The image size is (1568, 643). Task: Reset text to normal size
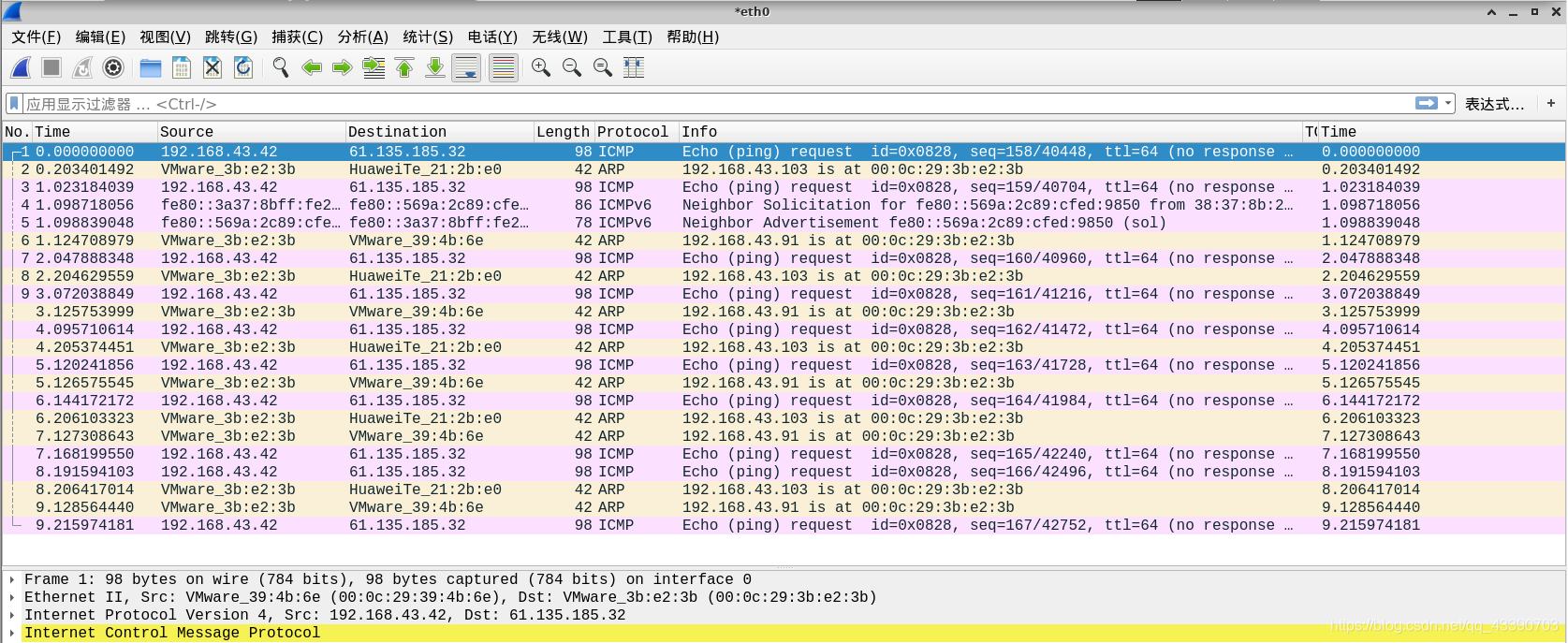tap(603, 67)
